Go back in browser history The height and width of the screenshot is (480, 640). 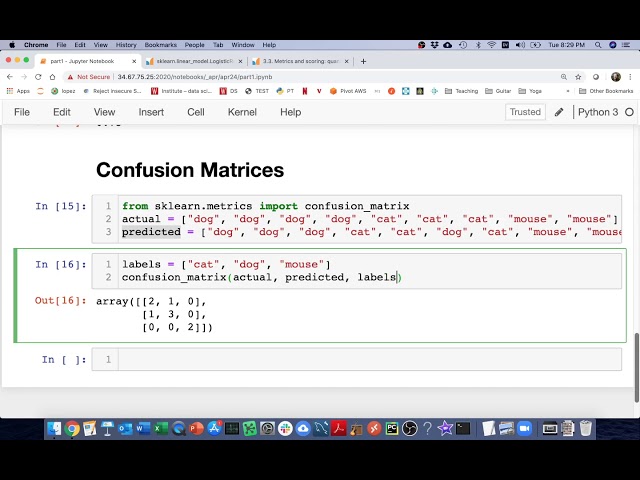point(10,77)
